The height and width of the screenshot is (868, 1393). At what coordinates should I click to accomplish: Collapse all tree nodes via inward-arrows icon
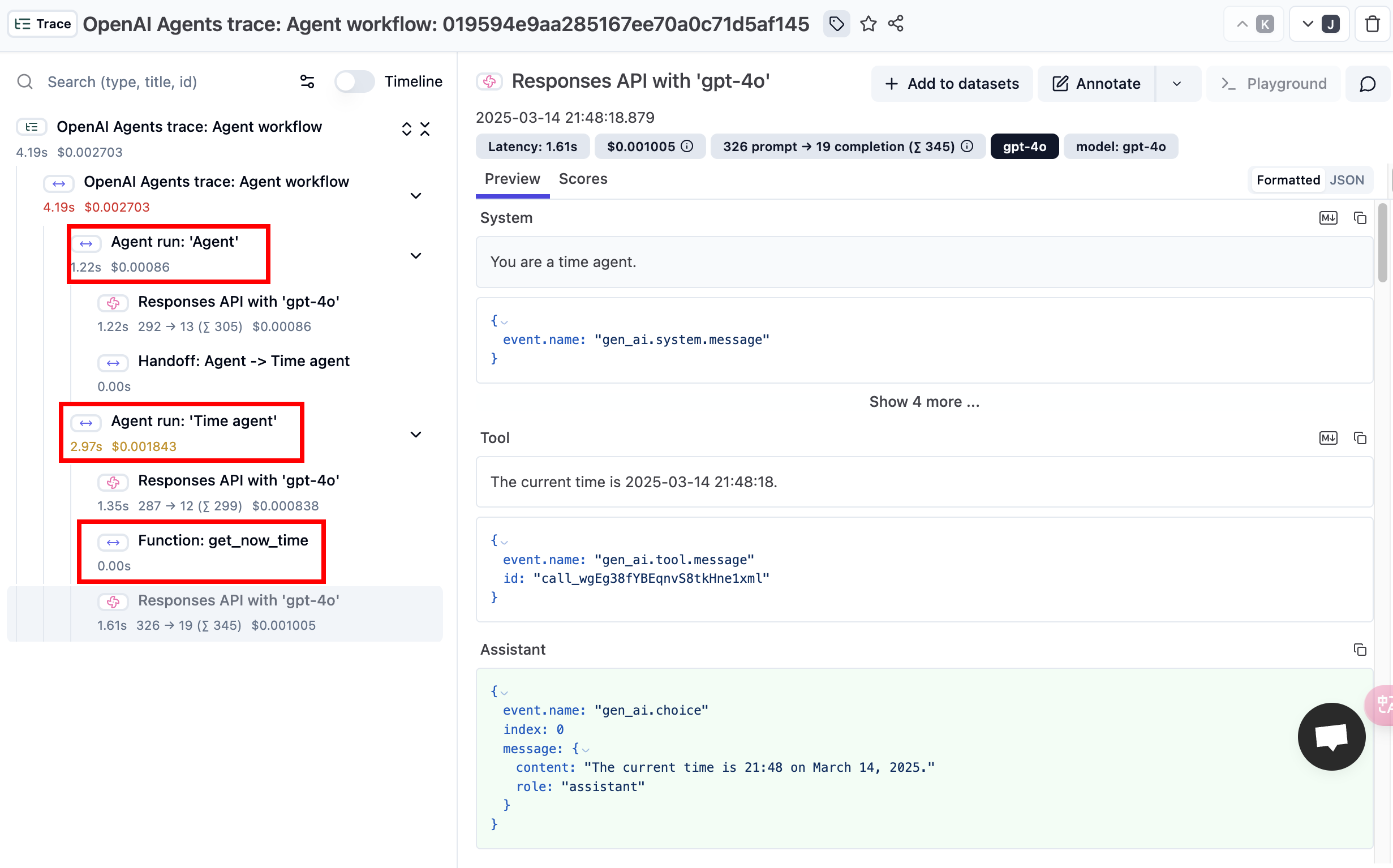point(425,129)
